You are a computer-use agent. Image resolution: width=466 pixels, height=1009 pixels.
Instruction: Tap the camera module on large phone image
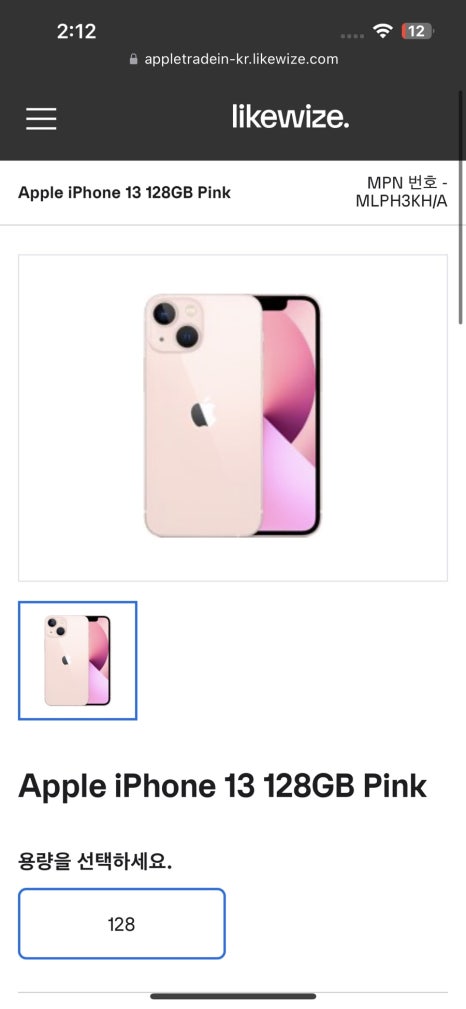click(x=175, y=324)
